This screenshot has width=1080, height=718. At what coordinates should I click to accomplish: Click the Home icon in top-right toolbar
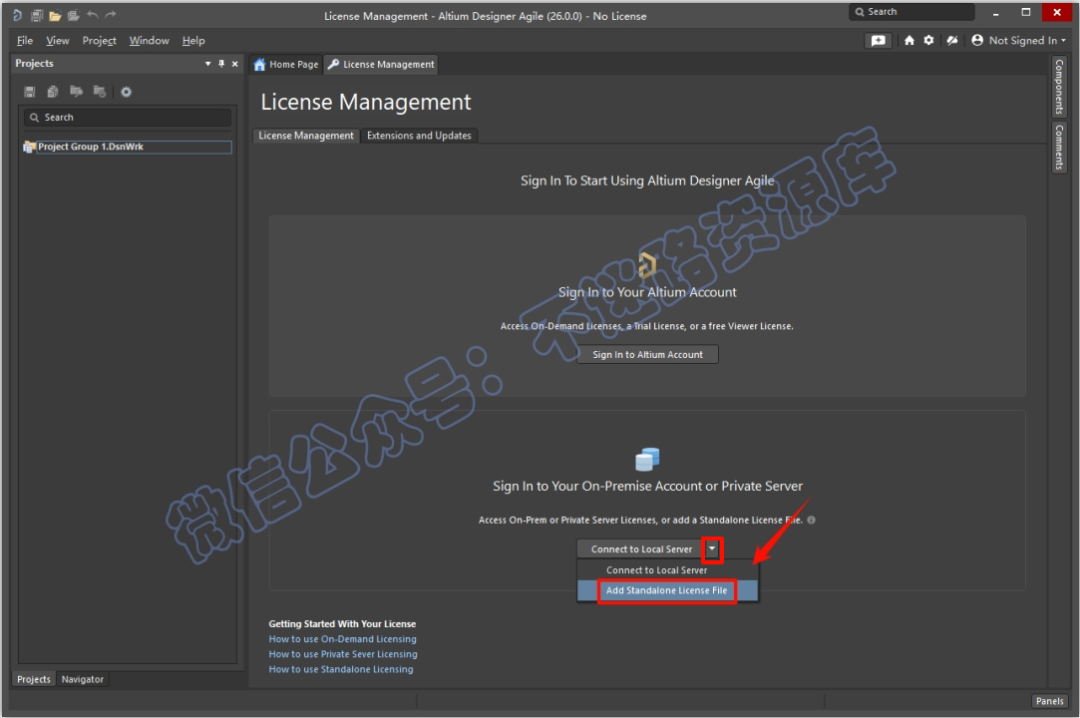909,41
